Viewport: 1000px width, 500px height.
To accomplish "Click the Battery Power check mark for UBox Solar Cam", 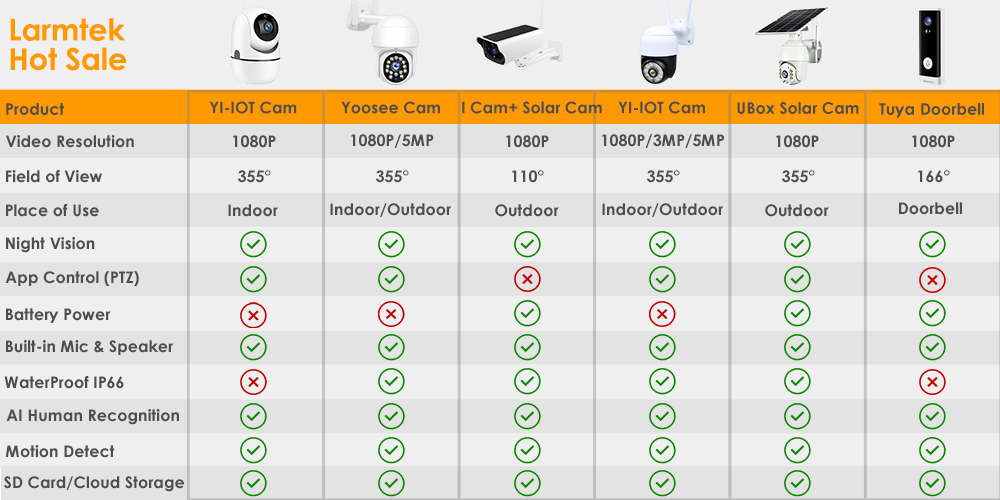I will point(797,314).
